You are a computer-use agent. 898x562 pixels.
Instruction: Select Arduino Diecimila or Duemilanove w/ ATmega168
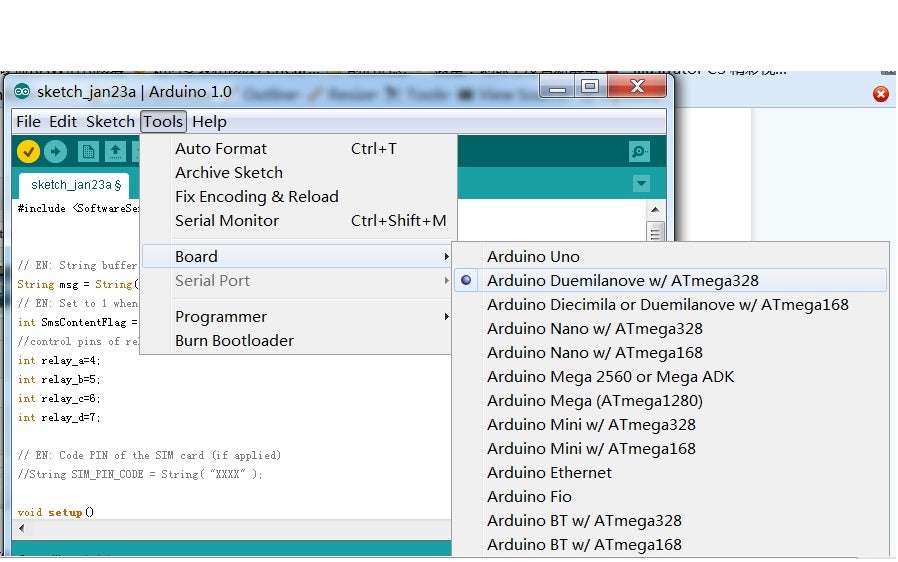[670, 305]
